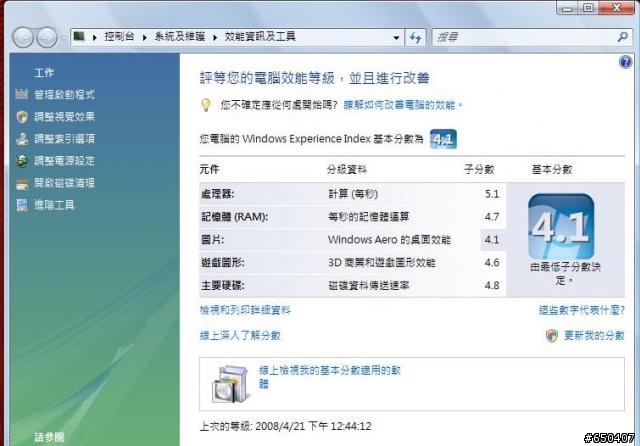Screen dimensions: 640x446
Task: Click gaming graphics subscore 4.6
Action: click(x=492, y=262)
